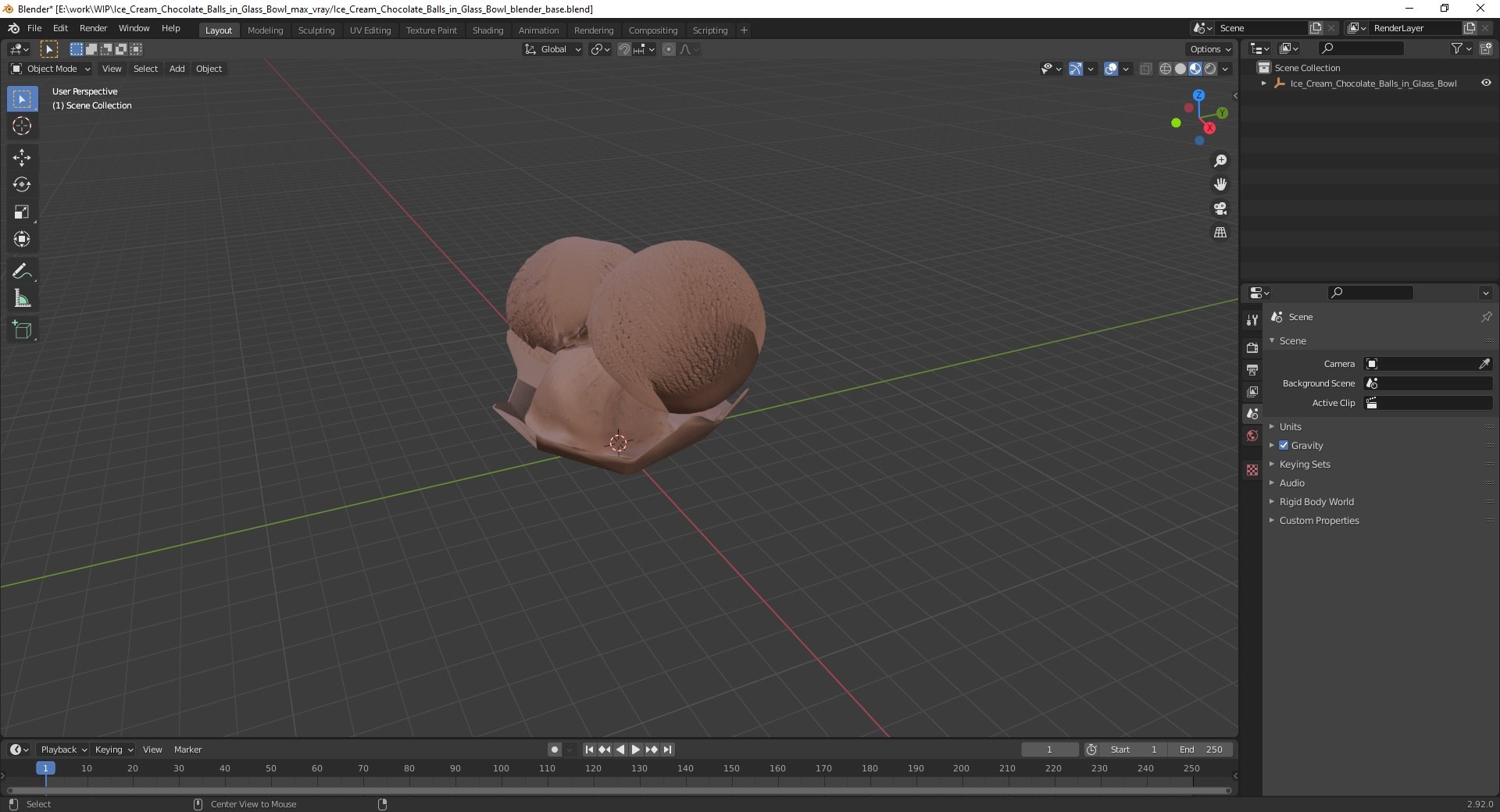Open Texture properties tab
The width and height of the screenshot is (1500, 812).
(1252, 470)
